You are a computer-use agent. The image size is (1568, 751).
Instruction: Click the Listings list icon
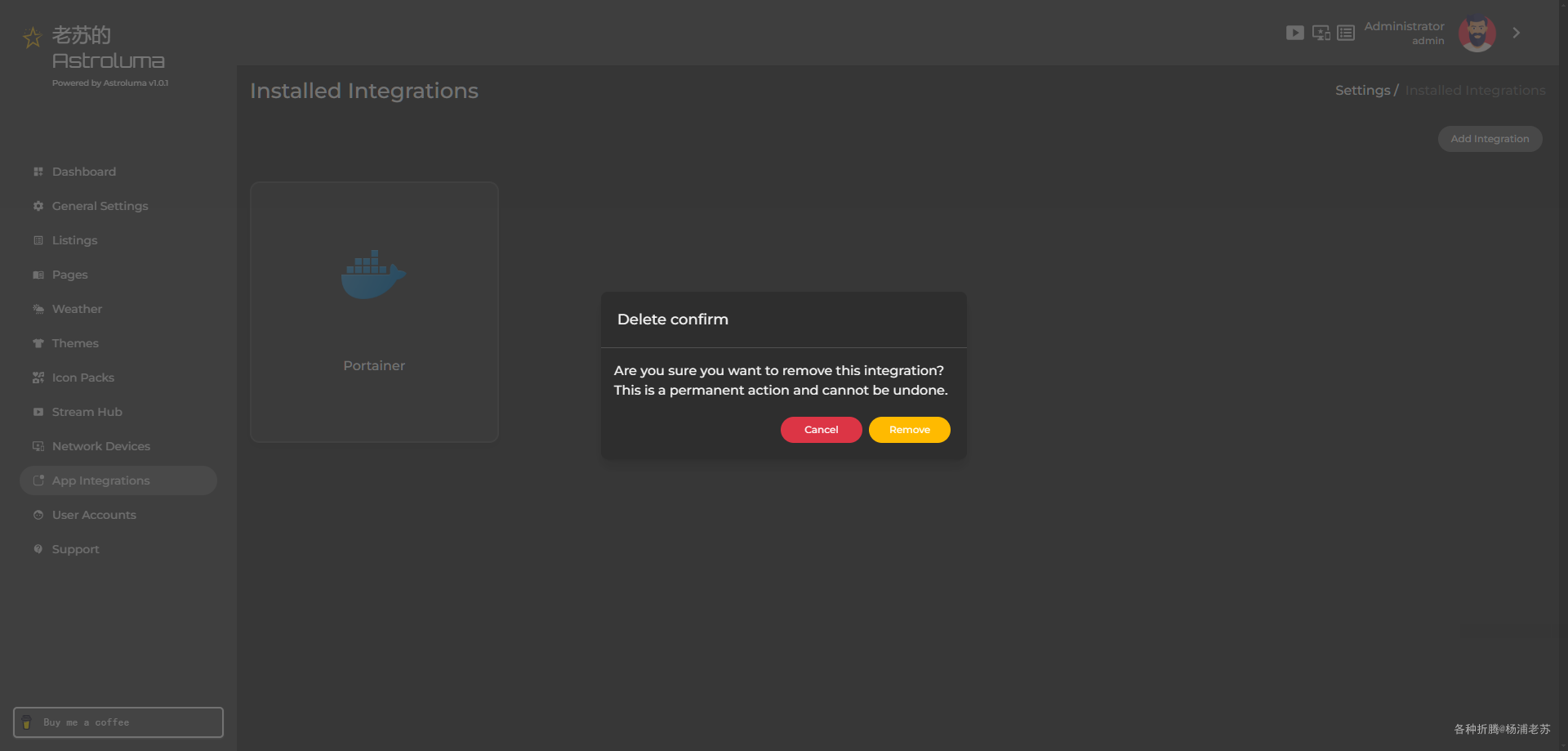(x=38, y=240)
